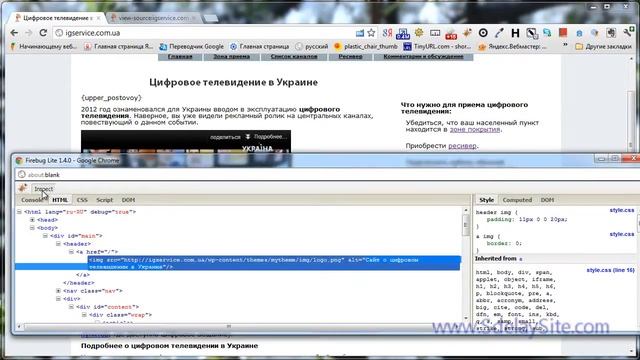640x360 pixels.
Task: Expand the nav class="nav" node
Action: 58,291
